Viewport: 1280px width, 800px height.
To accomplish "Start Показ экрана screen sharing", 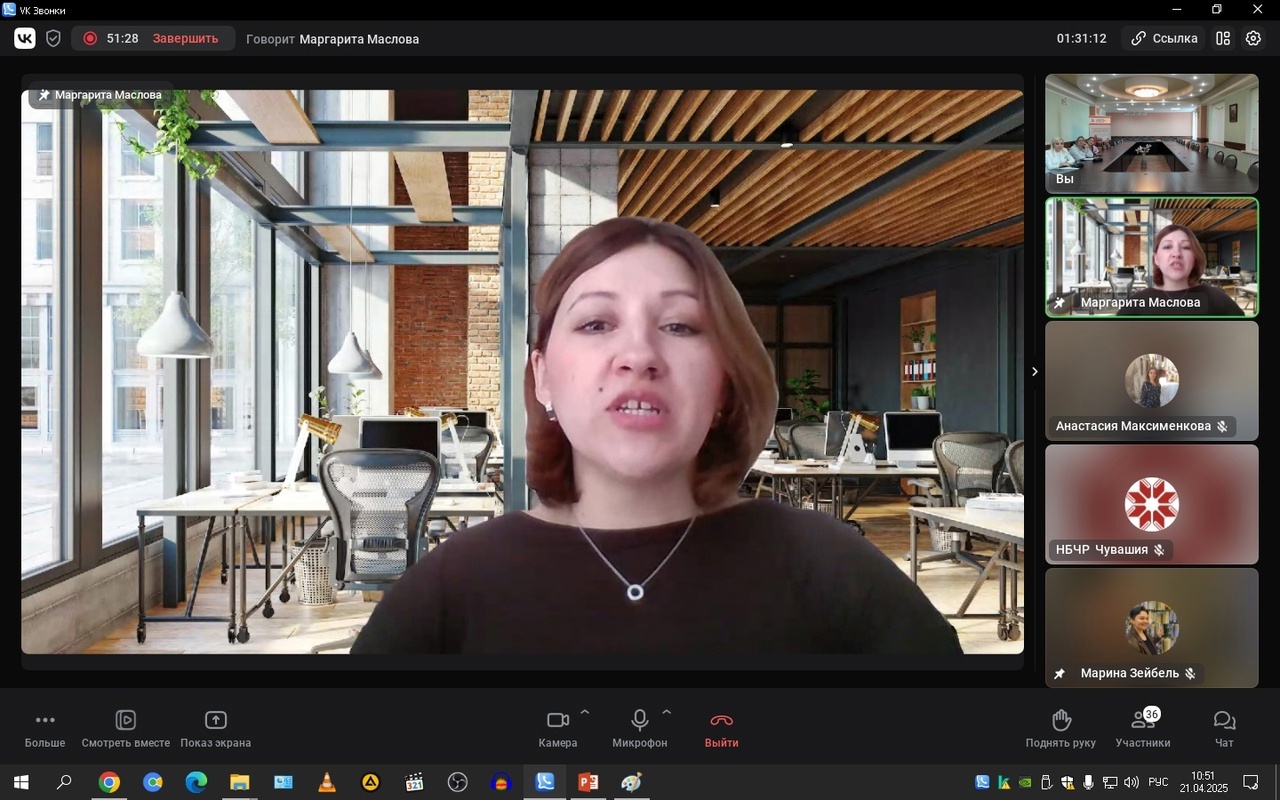I will [216, 729].
